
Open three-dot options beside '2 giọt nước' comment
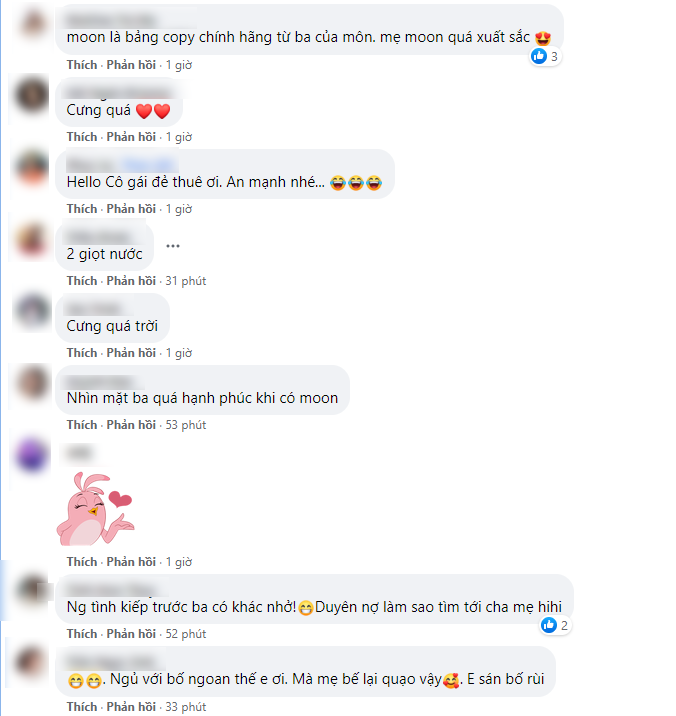tap(173, 246)
